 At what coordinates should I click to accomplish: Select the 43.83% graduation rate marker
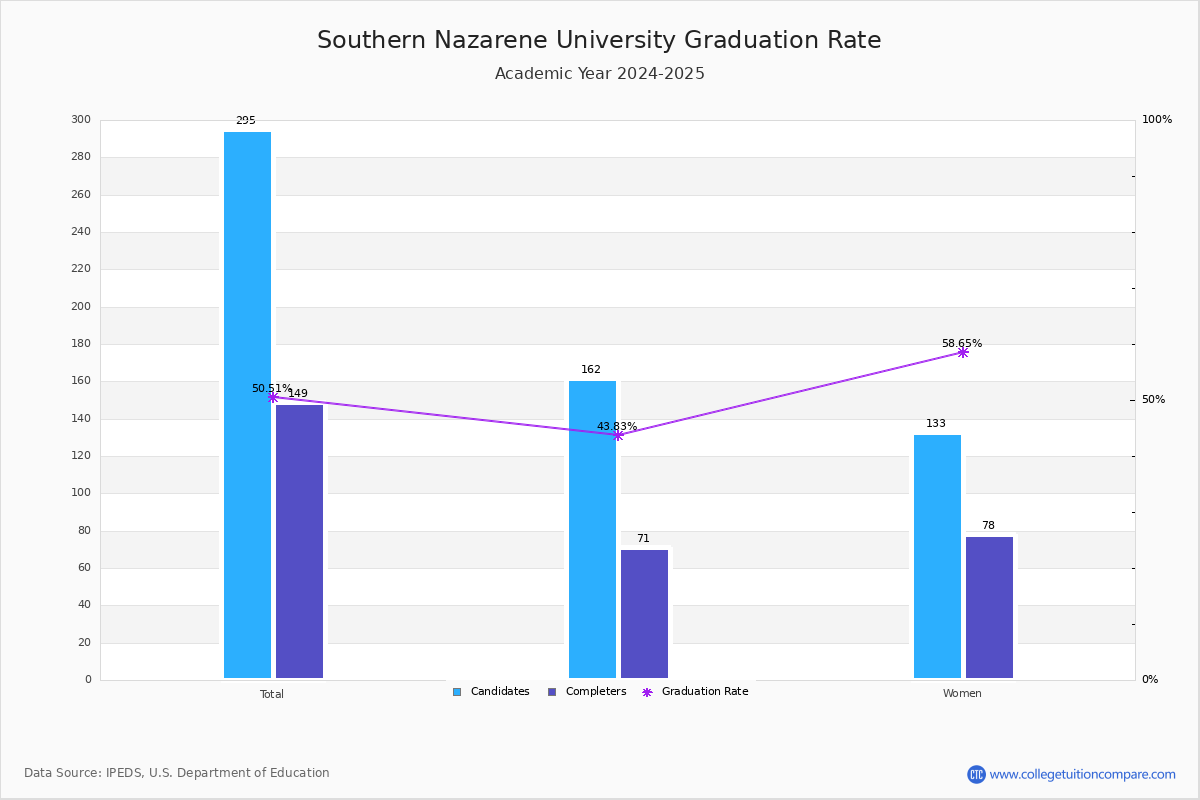tap(618, 435)
